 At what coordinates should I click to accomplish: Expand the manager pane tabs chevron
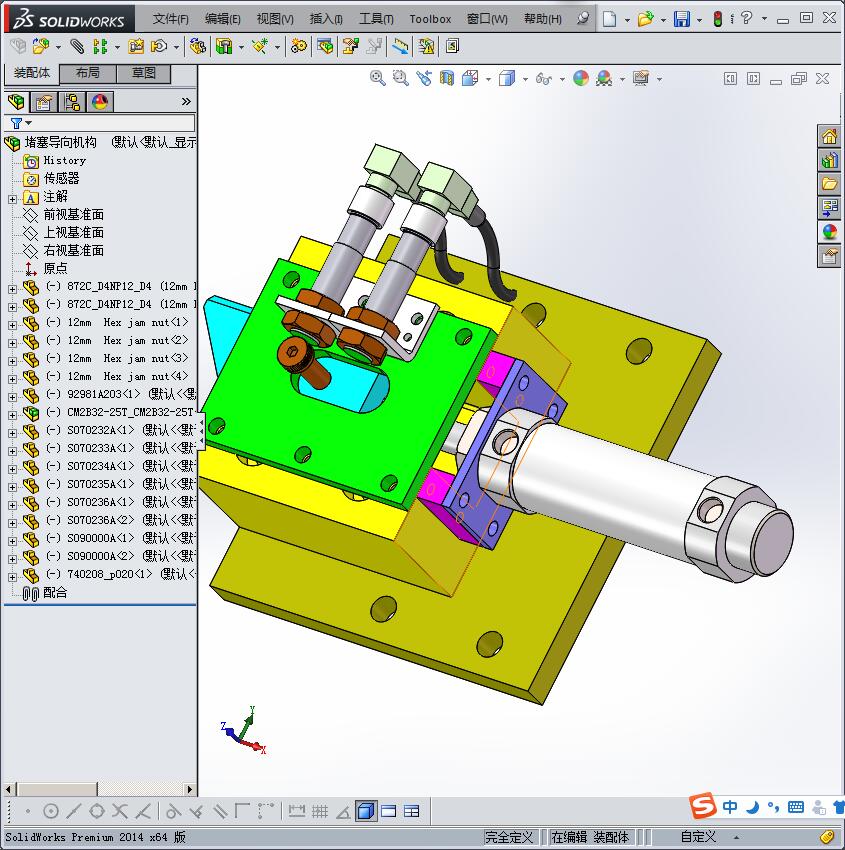tap(186, 101)
